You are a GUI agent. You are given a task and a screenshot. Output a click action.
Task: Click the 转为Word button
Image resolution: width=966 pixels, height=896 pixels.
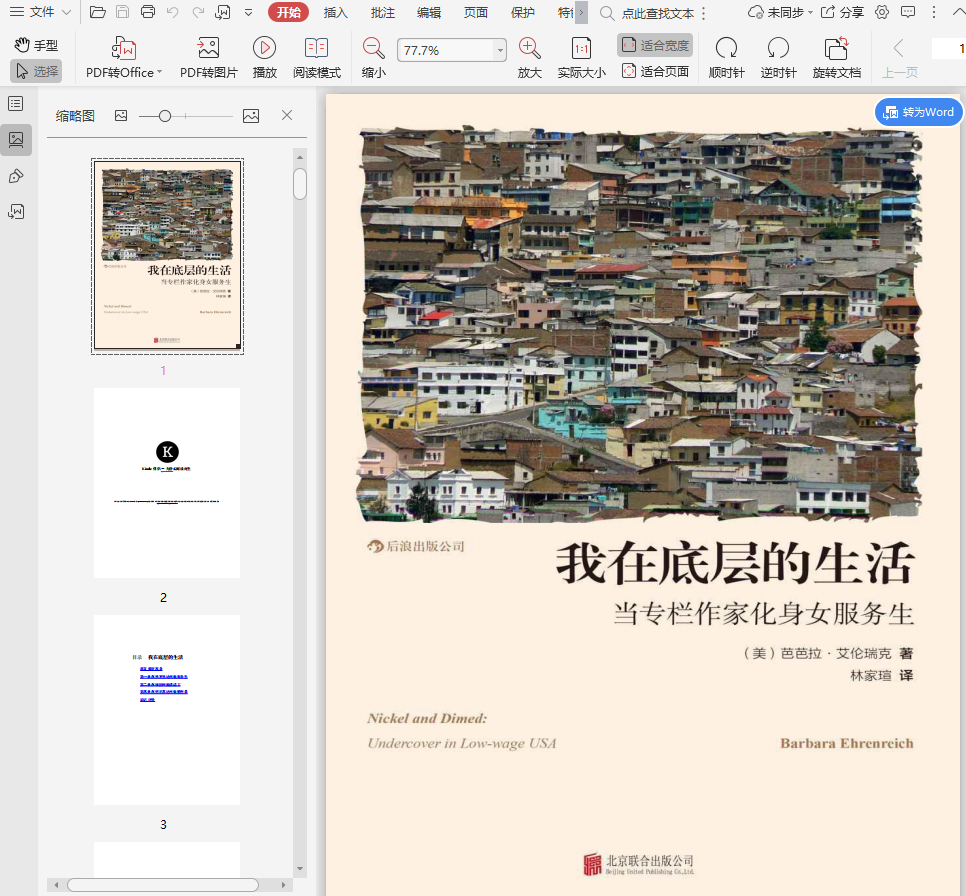(x=918, y=112)
